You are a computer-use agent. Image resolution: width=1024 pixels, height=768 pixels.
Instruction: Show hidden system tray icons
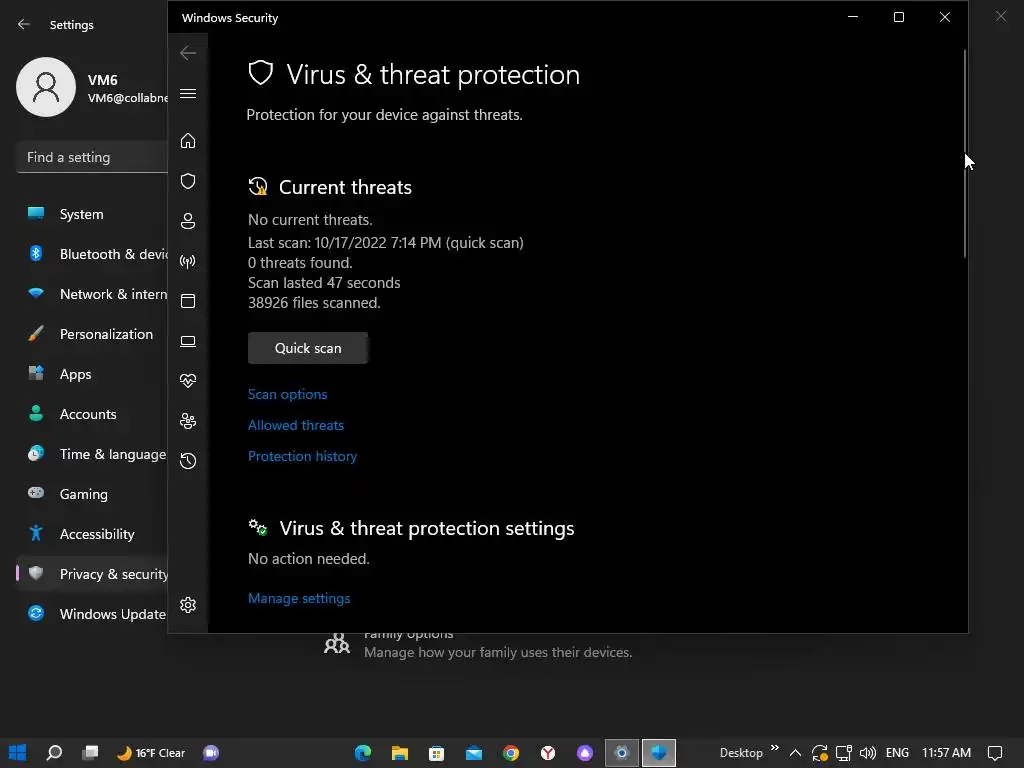pos(795,753)
